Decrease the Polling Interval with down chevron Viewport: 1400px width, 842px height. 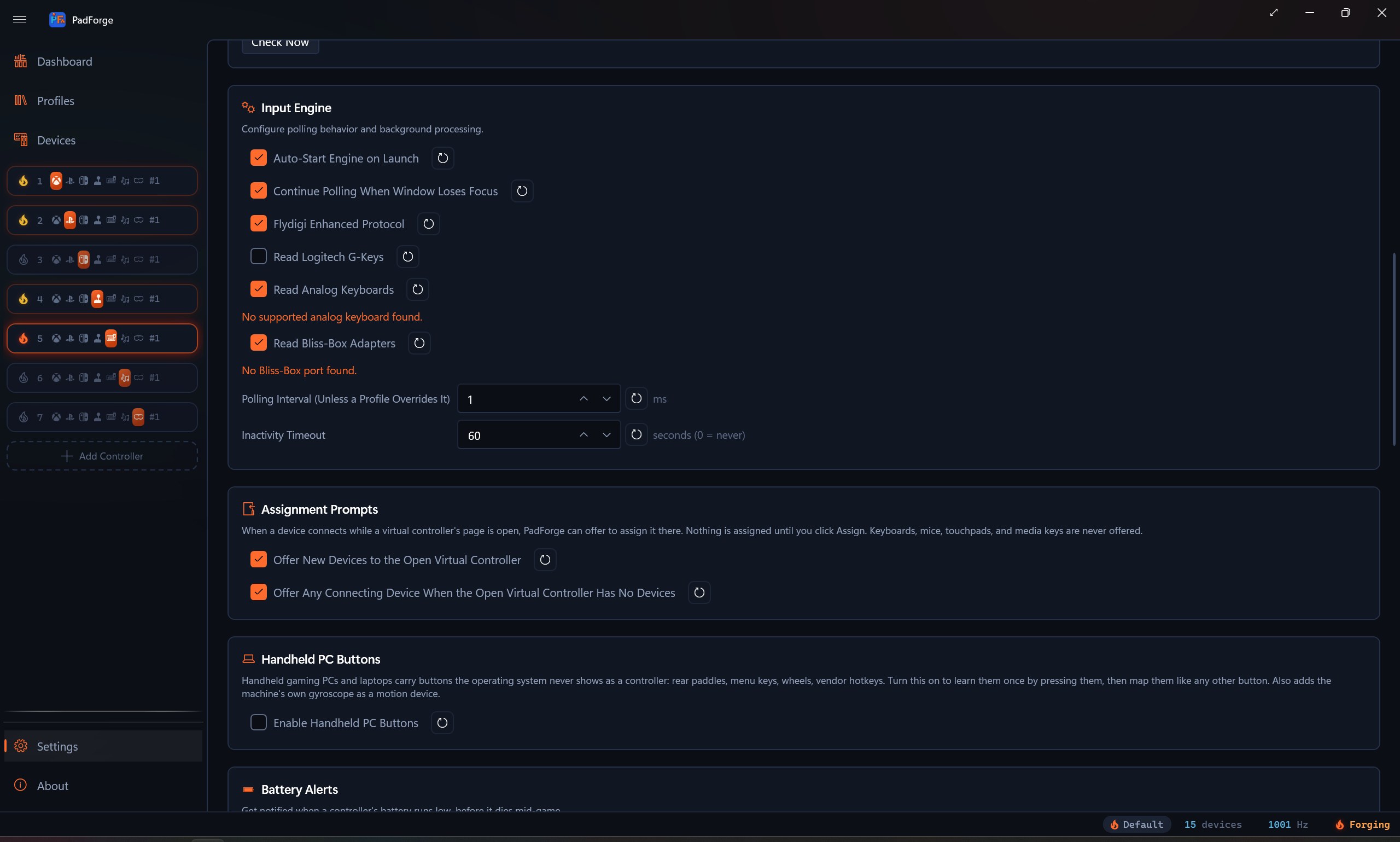pyautogui.click(x=606, y=399)
